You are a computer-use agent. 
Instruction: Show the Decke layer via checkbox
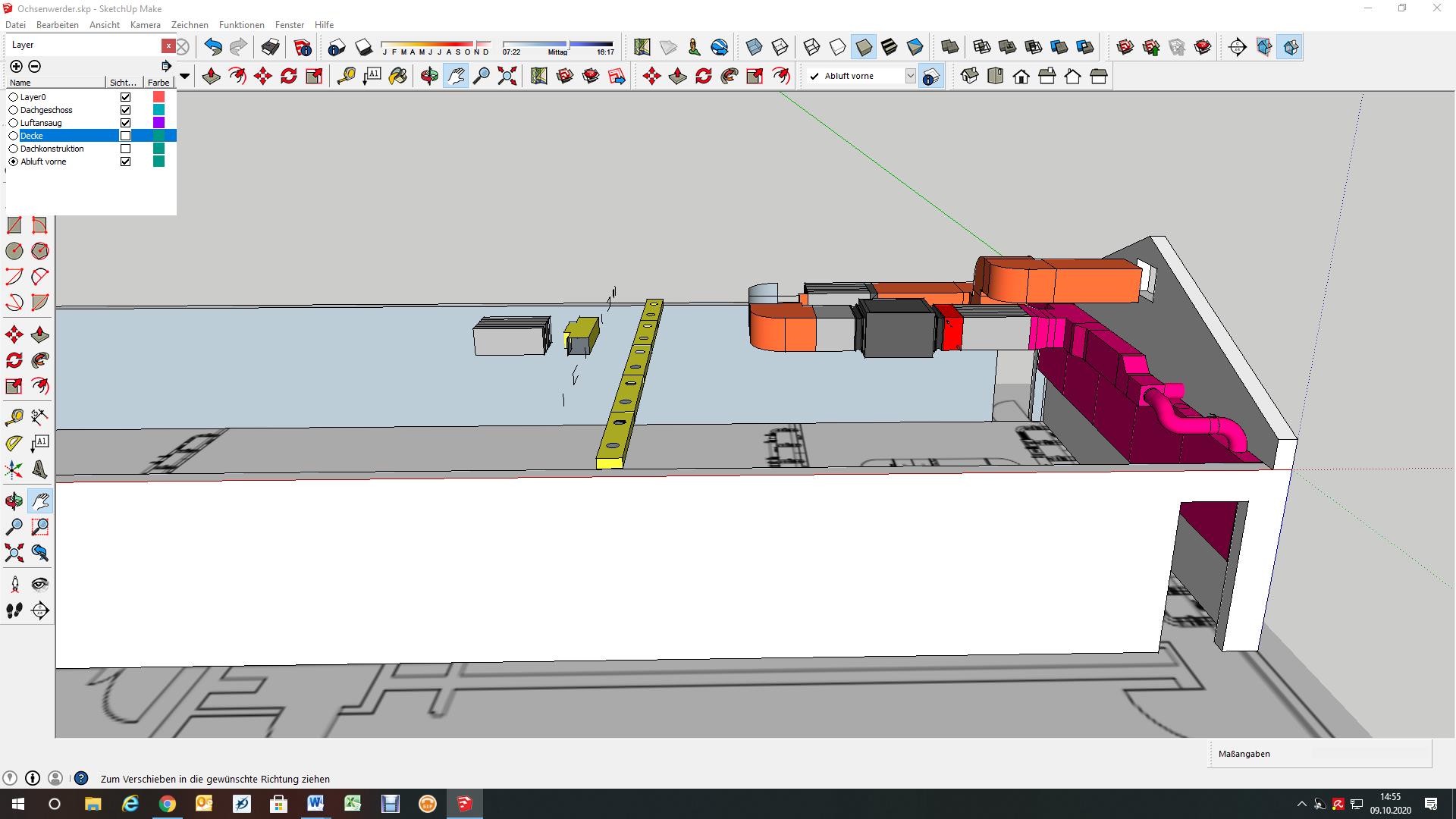coord(126,136)
